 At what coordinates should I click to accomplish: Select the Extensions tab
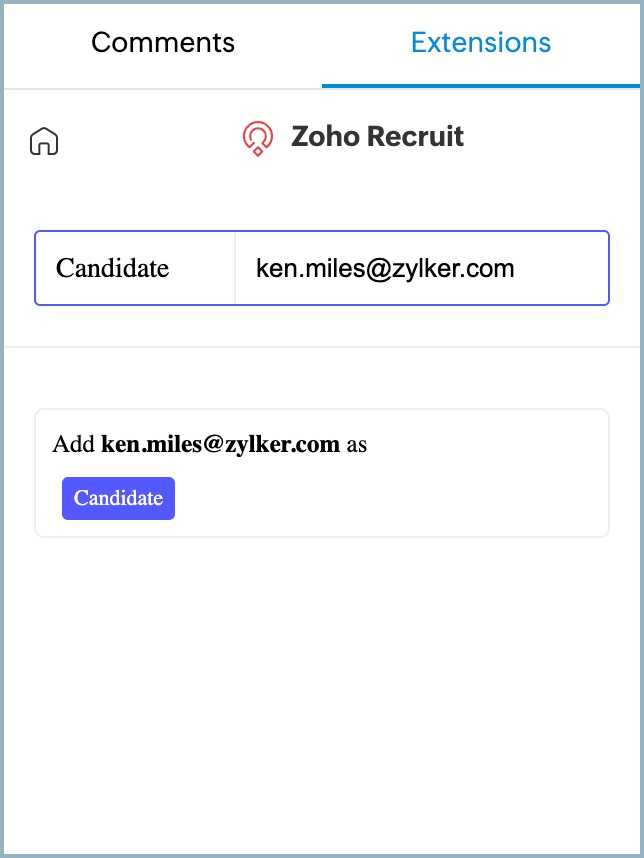pos(481,43)
